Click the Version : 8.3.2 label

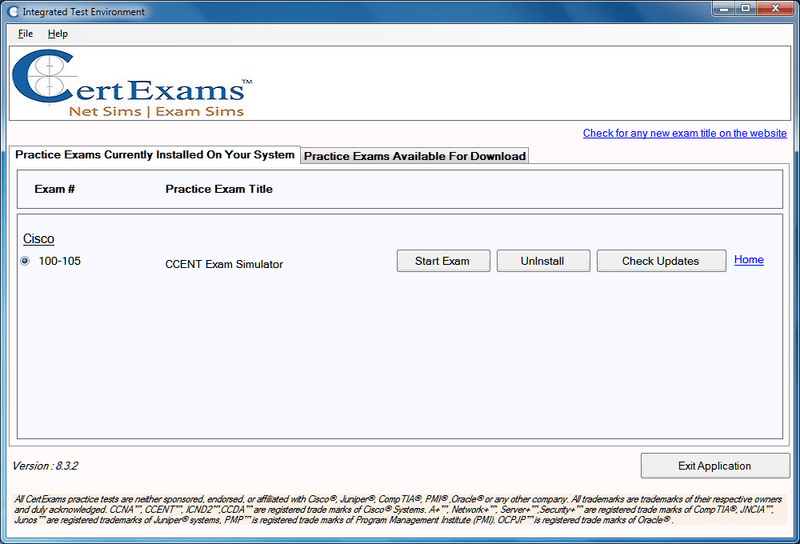(45, 466)
